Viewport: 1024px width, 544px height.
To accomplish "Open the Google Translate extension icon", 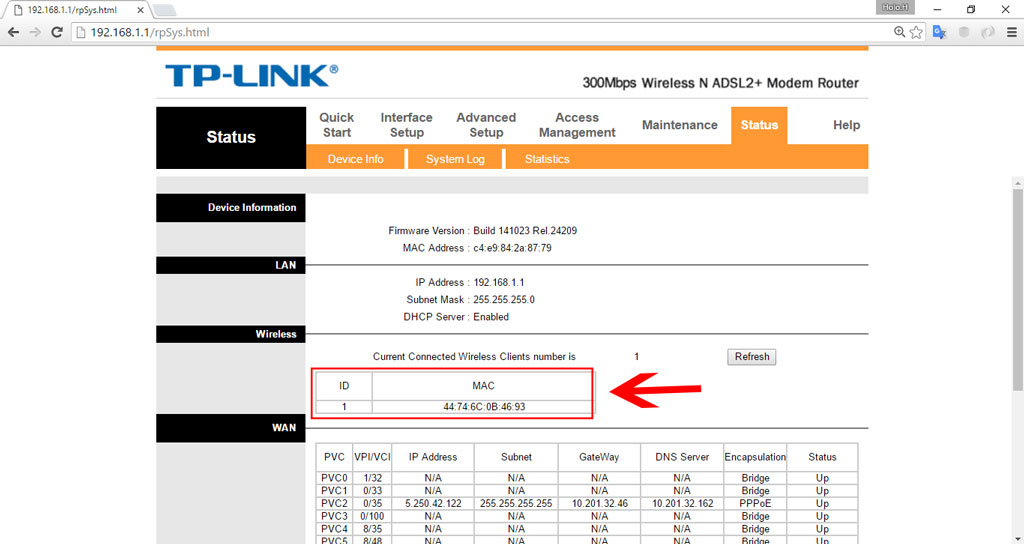I will [940, 32].
